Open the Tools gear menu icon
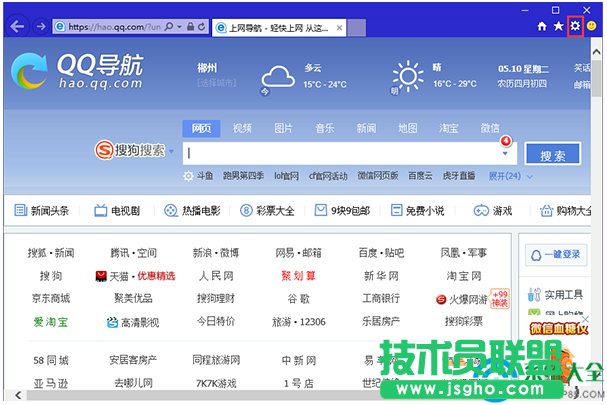607x405 pixels. pos(575,26)
